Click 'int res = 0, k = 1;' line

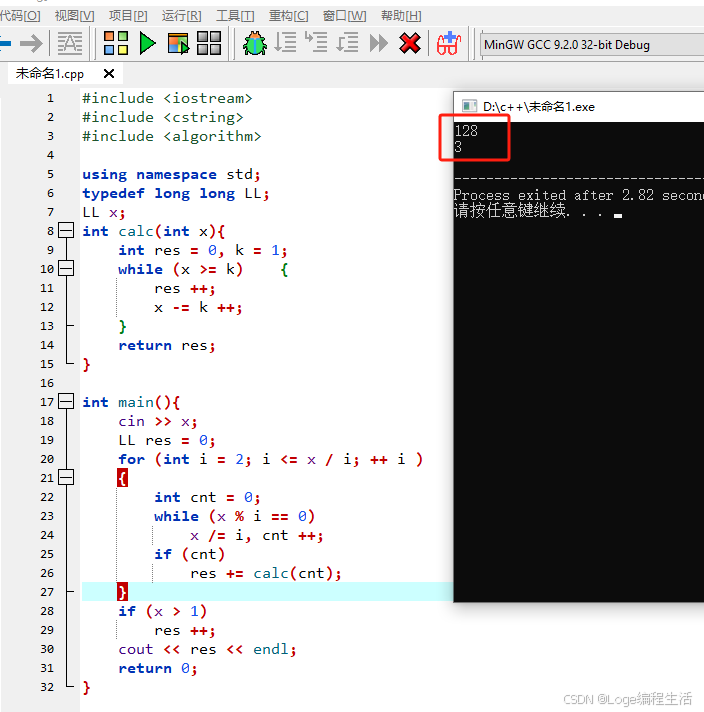(x=203, y=250)
